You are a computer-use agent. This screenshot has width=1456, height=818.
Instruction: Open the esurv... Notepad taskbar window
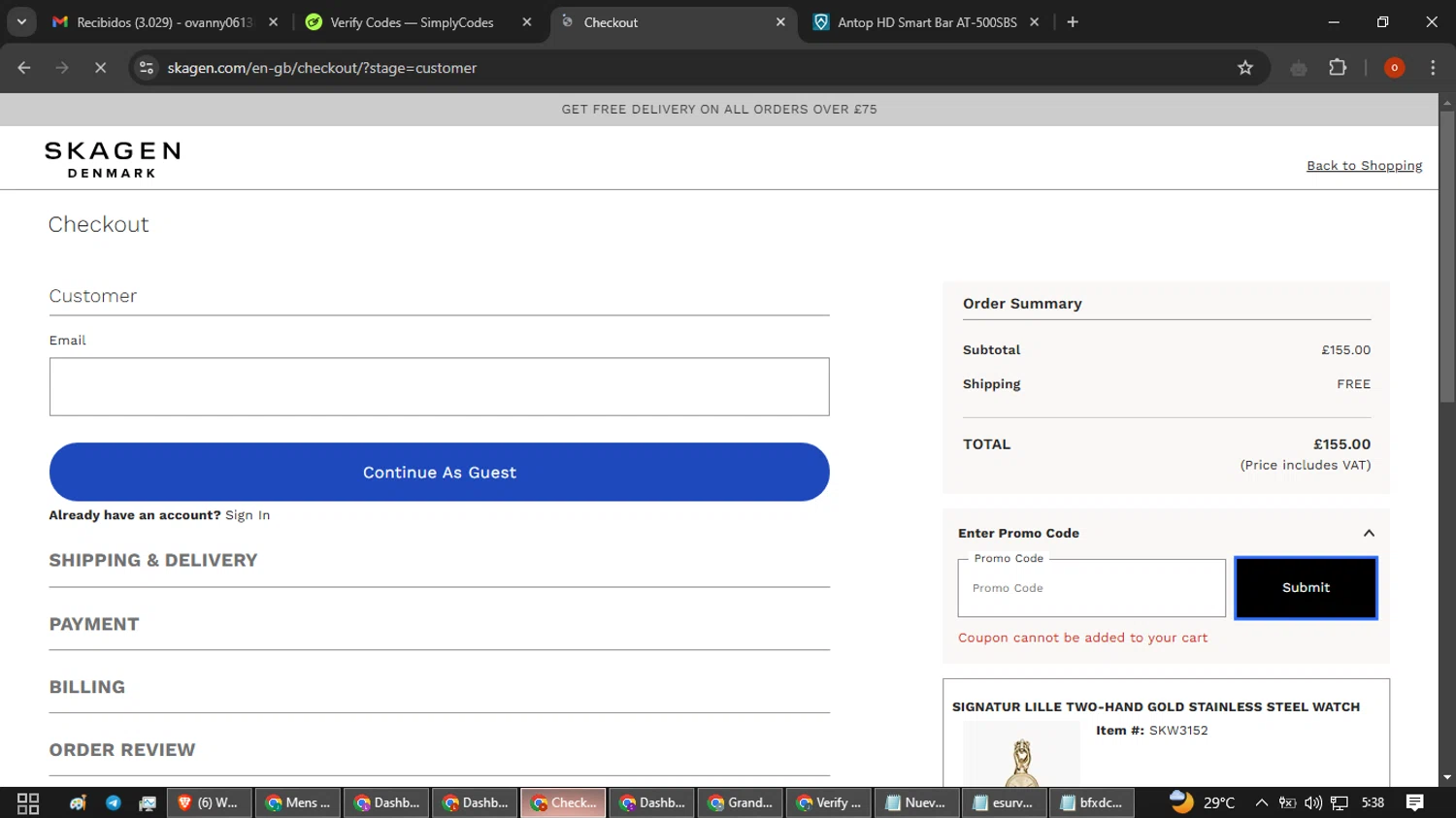pos(1005,802)
